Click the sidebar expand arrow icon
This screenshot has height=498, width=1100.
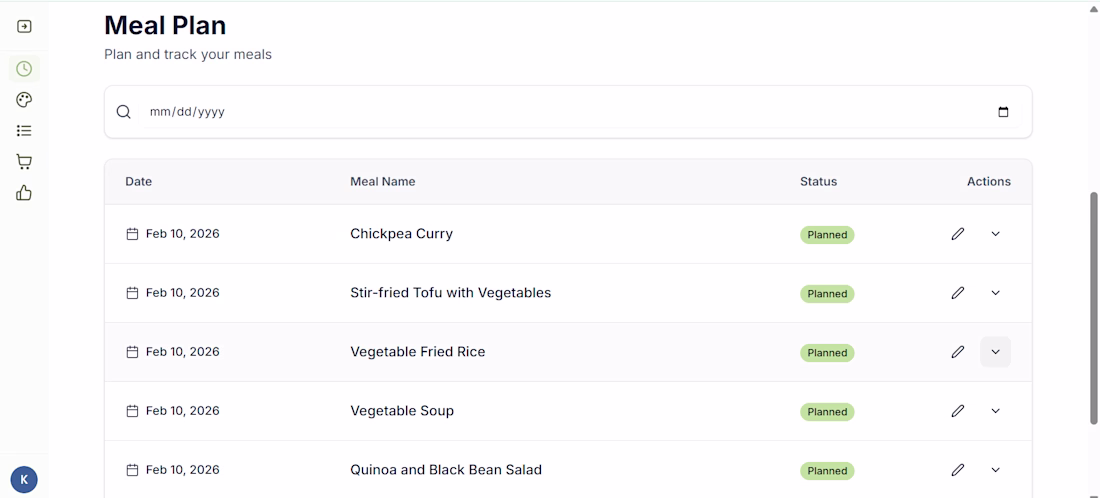pyautogui.click(x=24, y=27)
